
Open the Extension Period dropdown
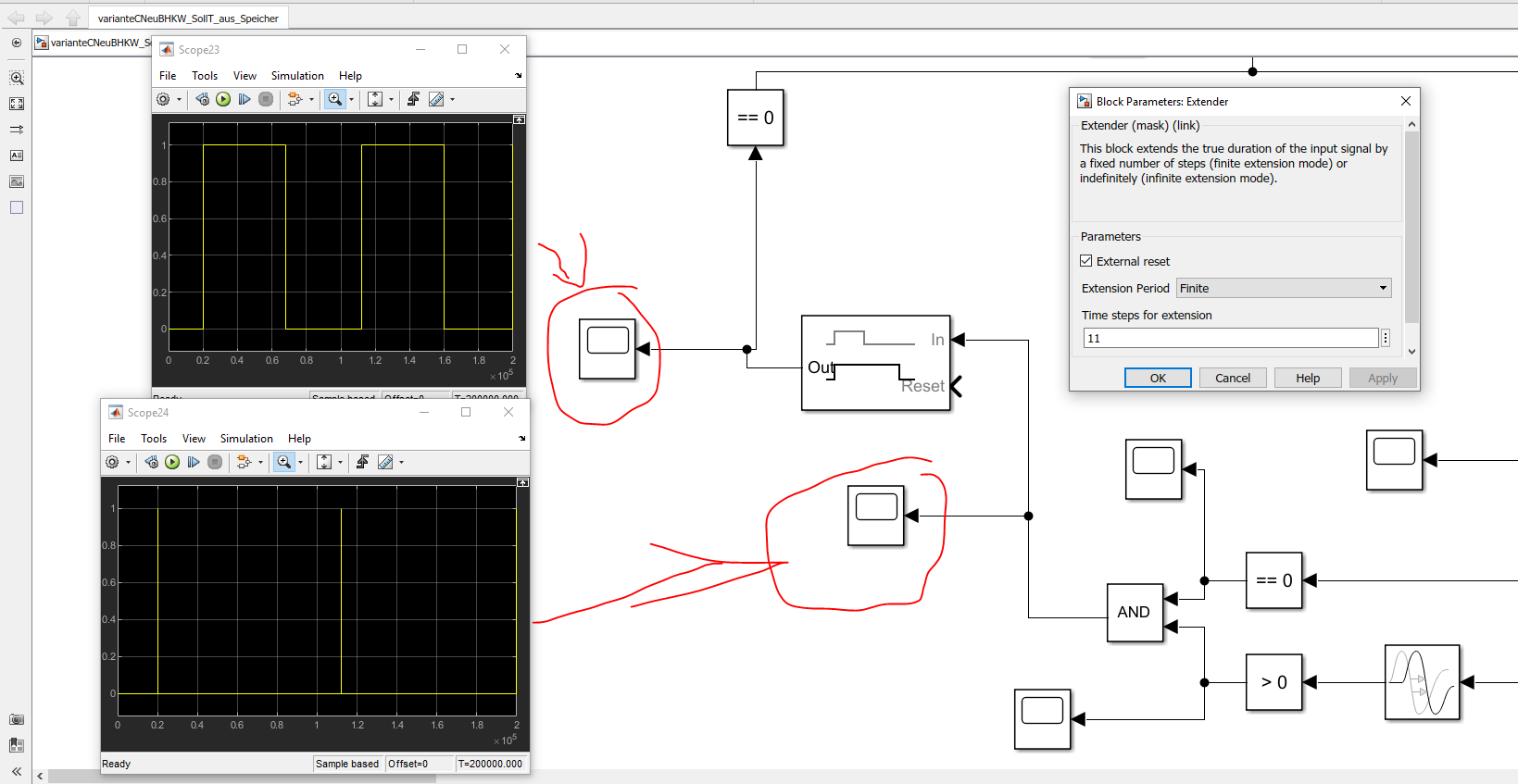click(x=1284, y=288)
